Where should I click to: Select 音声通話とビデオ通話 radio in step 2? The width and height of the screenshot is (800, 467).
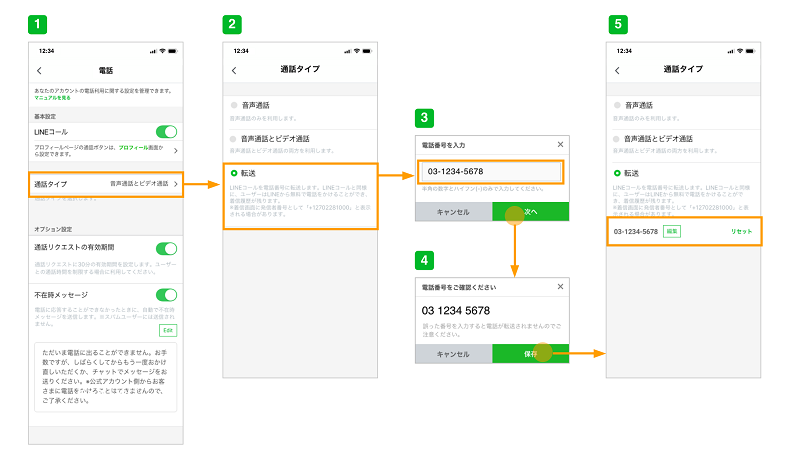pos(234,138)
